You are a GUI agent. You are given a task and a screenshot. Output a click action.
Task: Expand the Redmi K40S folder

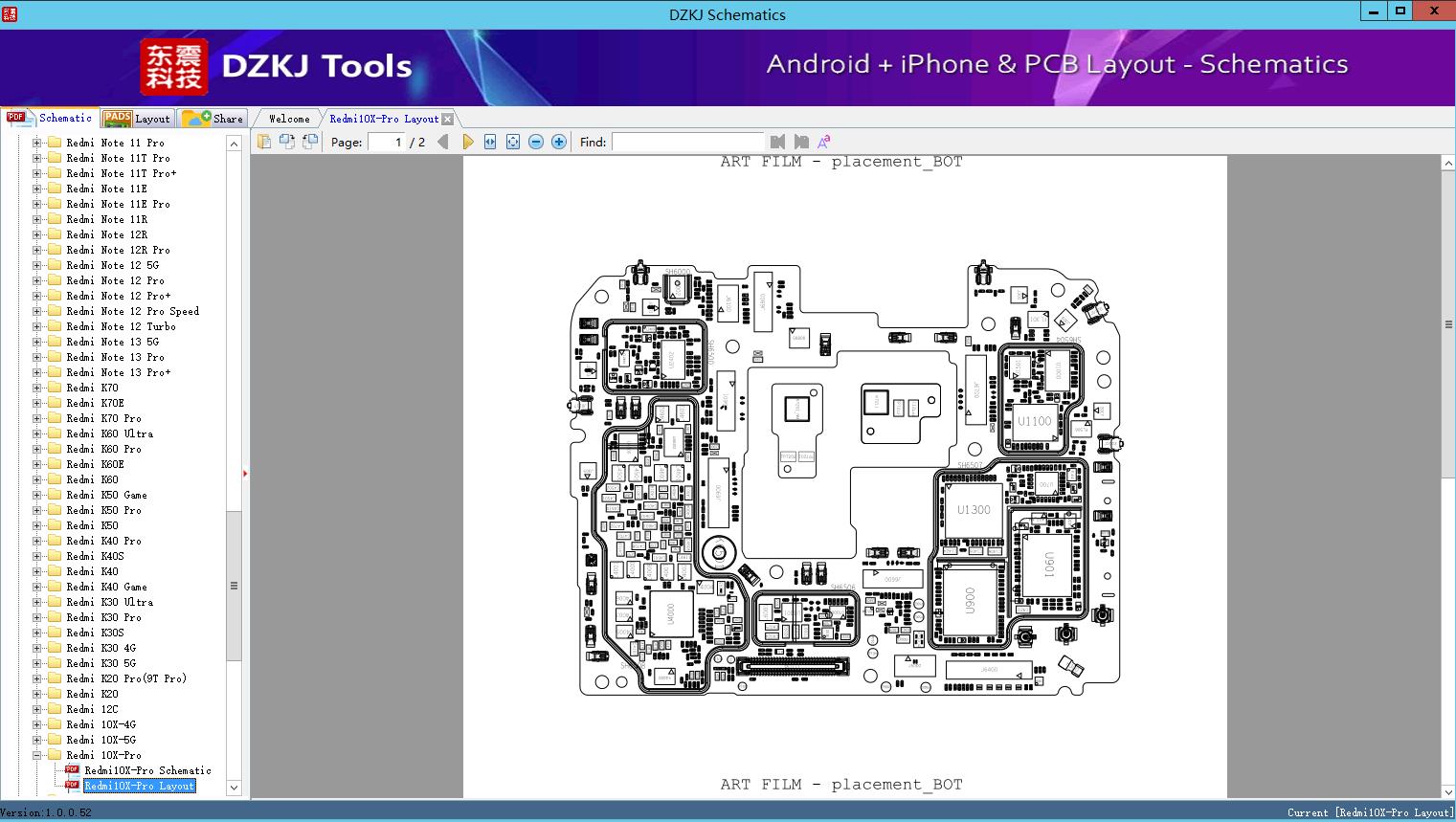point(37,556)
